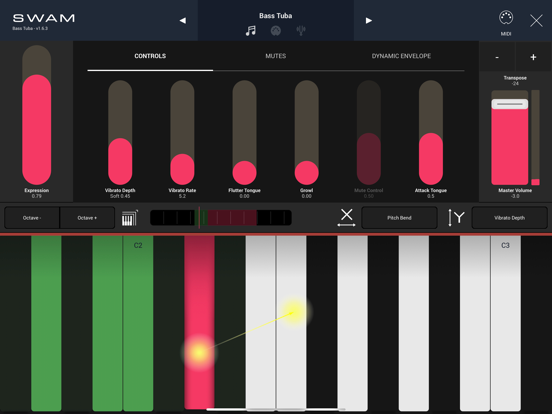Open the Pitch Bend X-axis assignment
Screen dimensions: 552x414
click(399, 218)
